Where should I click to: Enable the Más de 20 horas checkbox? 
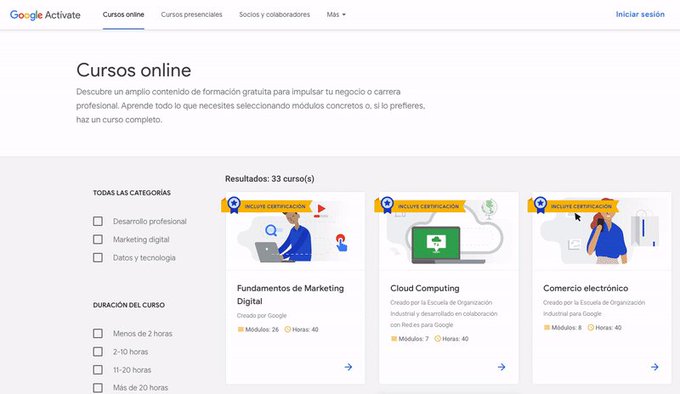point(98,387)
